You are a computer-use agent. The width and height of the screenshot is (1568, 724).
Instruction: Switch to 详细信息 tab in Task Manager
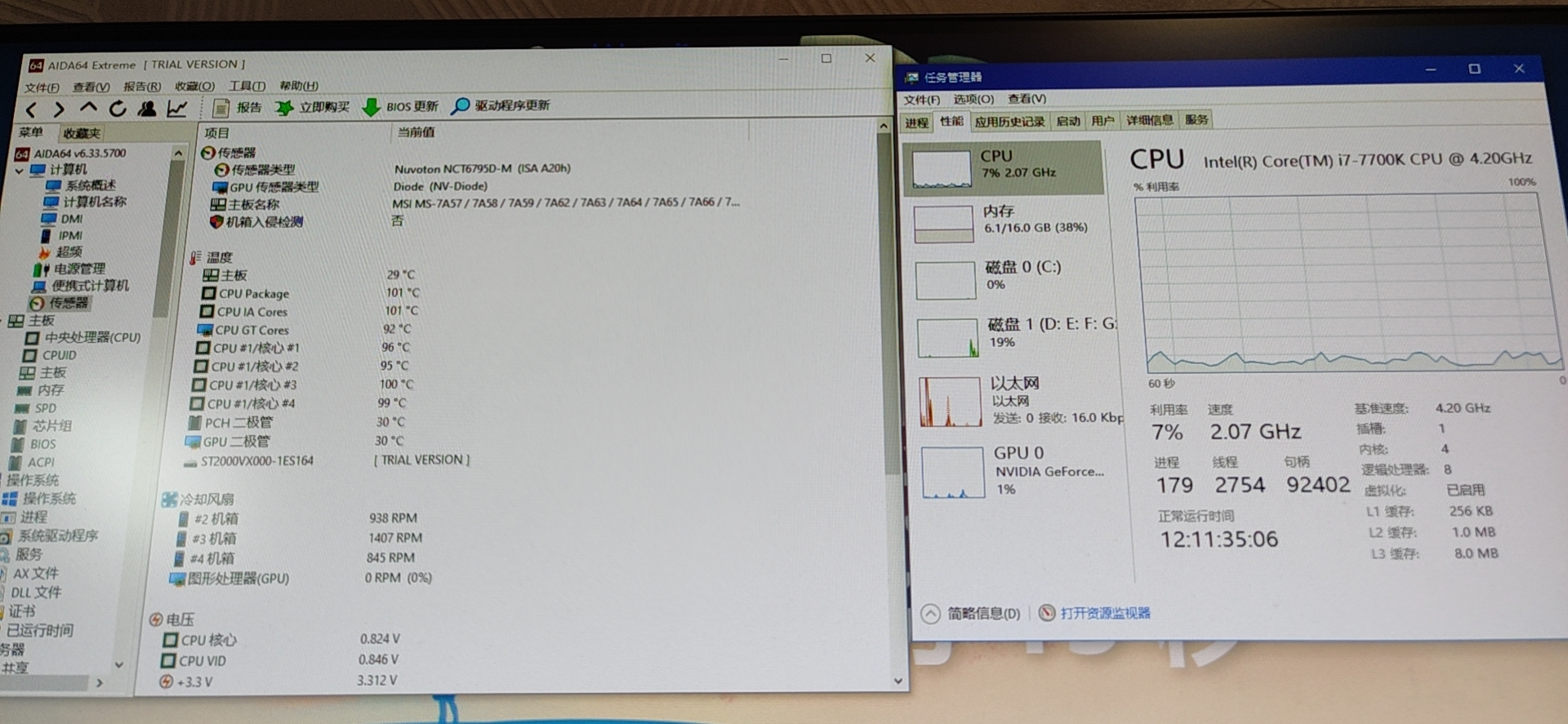pyautogui.click(x=1149, y=120)
